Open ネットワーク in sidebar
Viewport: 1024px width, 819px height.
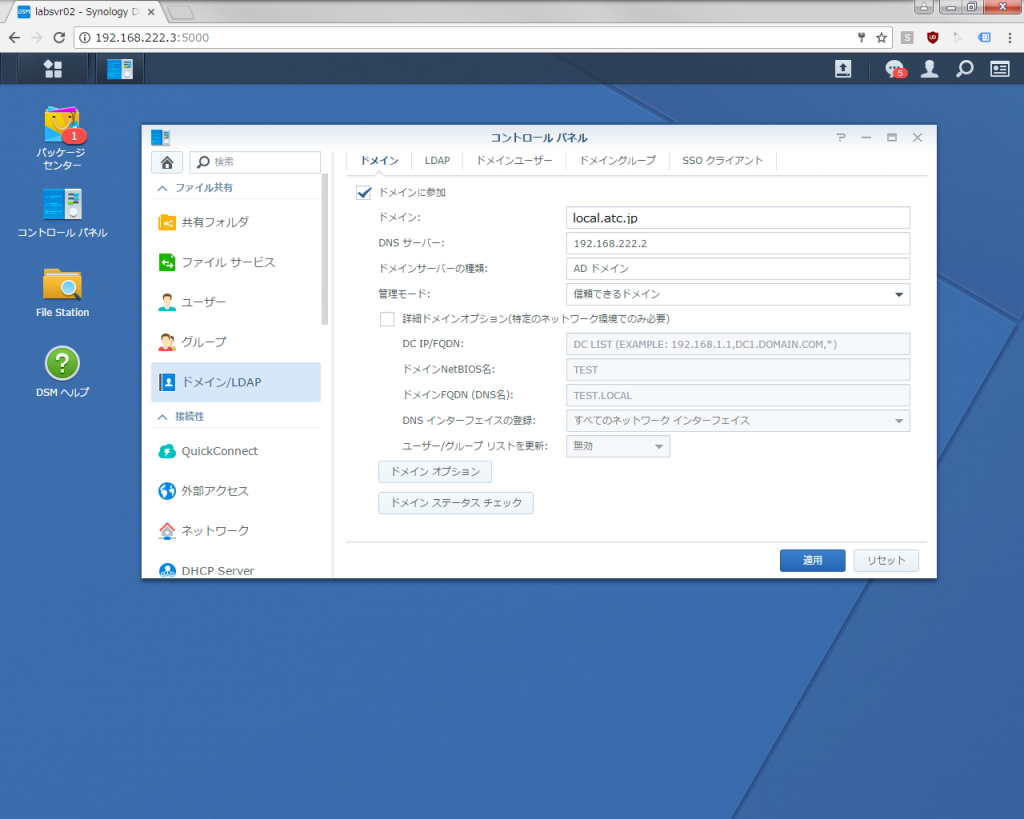point(236,530)
